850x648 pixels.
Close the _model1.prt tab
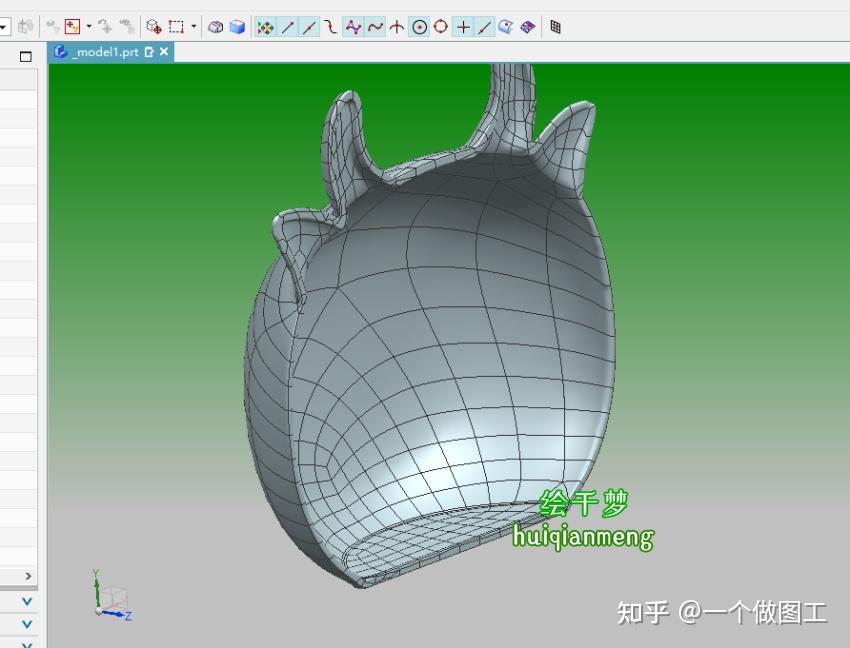click(x=164, y=52)
